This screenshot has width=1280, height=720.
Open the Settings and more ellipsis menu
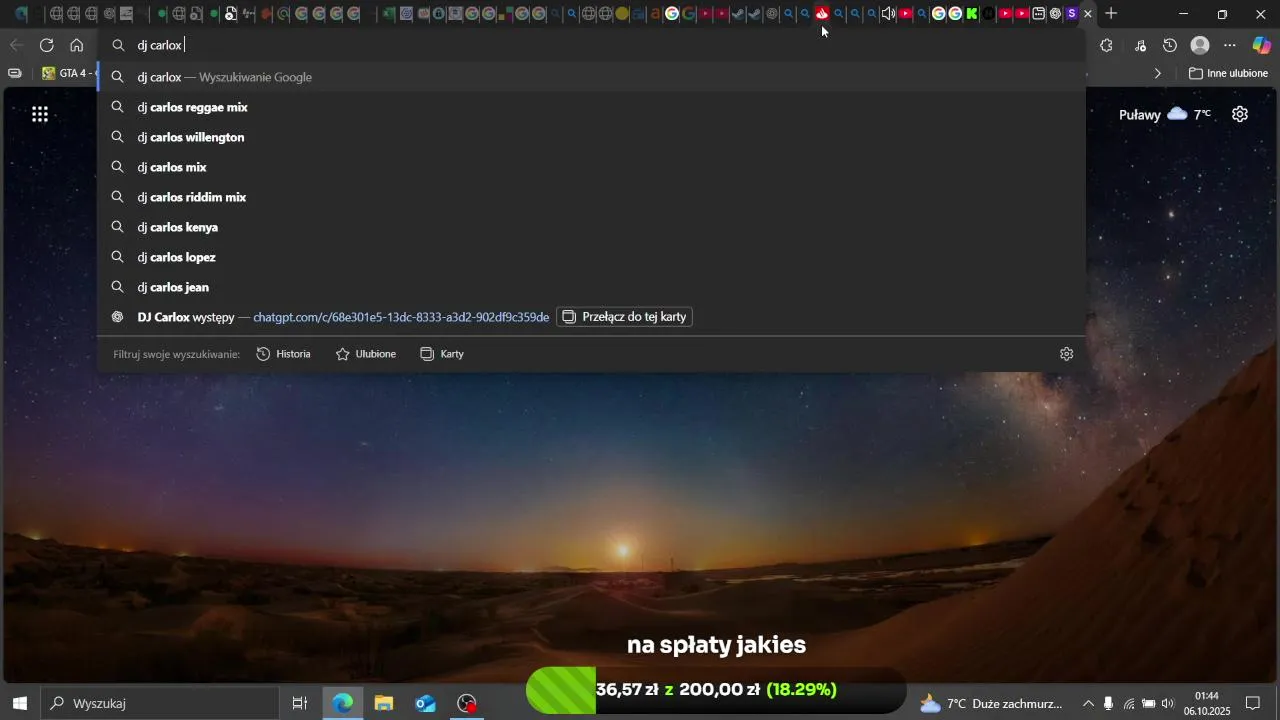(1230, 45)
